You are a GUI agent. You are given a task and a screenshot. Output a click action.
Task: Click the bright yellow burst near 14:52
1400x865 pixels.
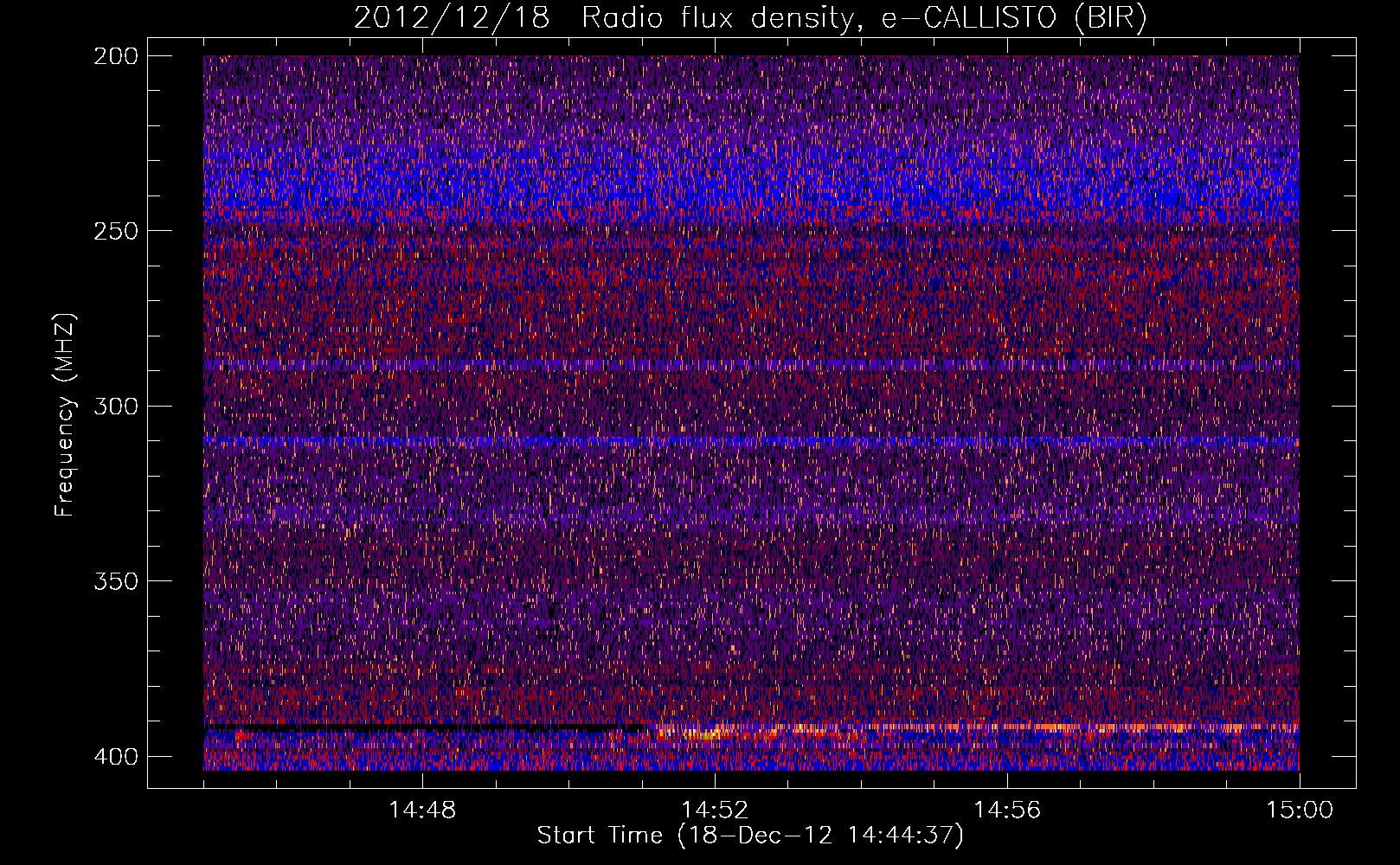[705, 734]
